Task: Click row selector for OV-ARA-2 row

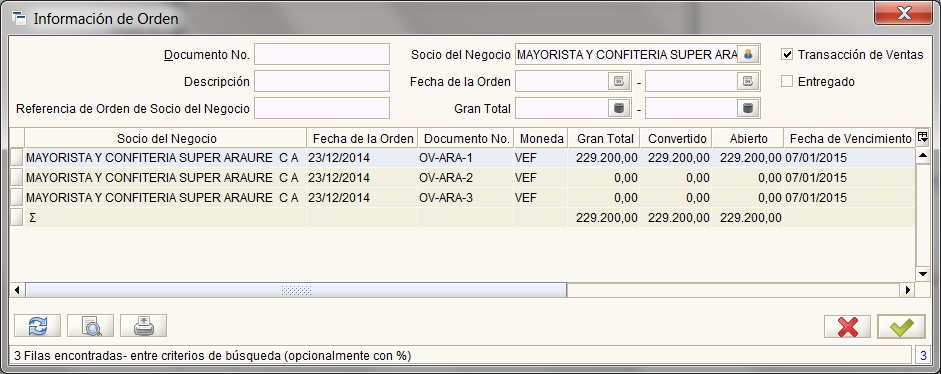Action: [x=17, y=178]
